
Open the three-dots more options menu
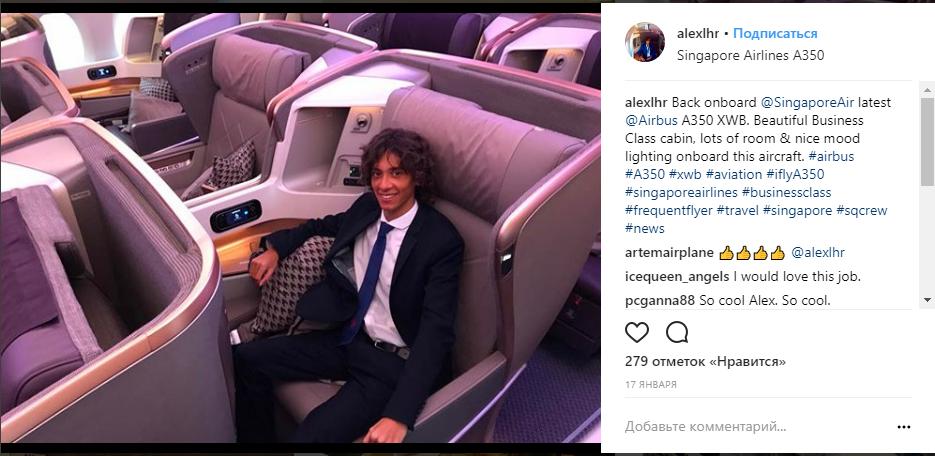coord(903,427)
